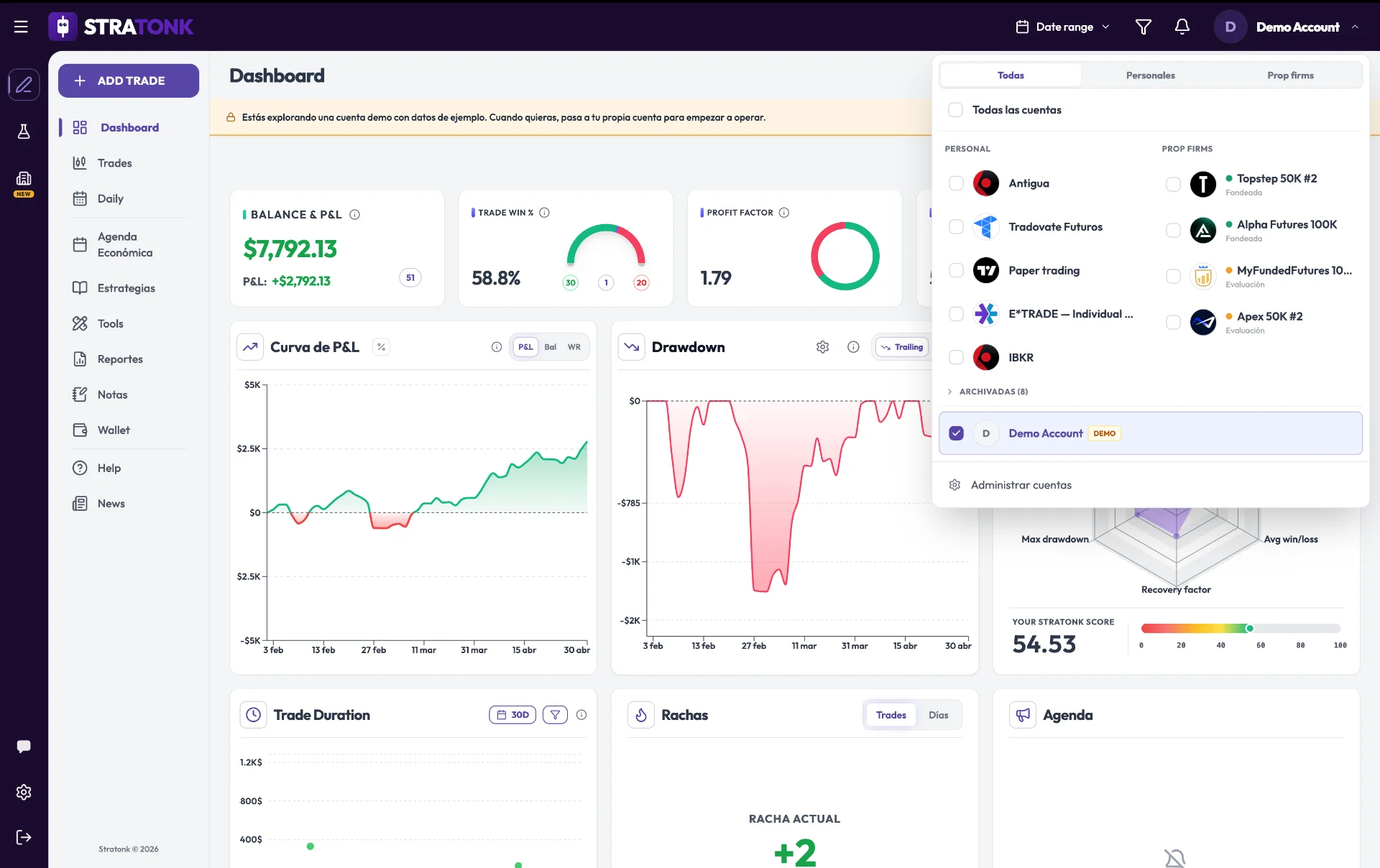Check the Topstep 50K #2 checkbox
This screenshot has width=1380, height=868.
1173,185
